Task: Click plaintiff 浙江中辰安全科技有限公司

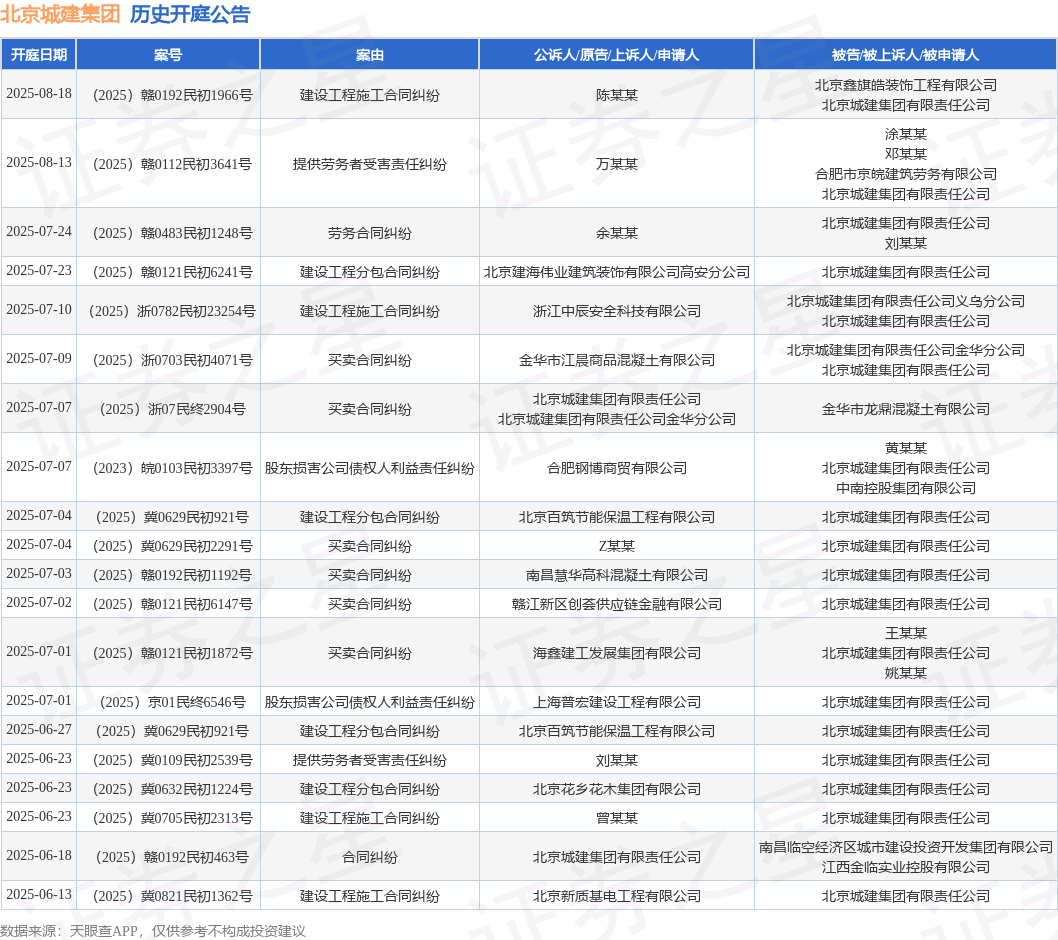Action: click(x=617, y=311)
